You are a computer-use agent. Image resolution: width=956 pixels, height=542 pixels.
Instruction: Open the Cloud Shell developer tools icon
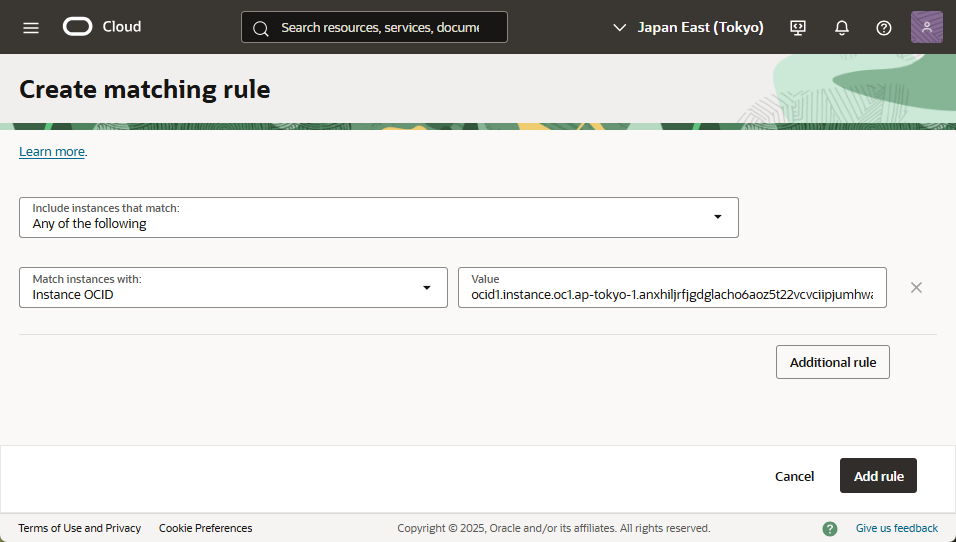click(798, 27)
